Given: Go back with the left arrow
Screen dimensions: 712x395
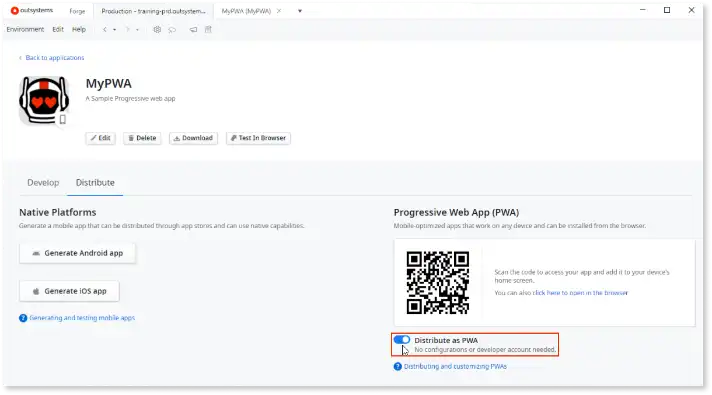Looking at the screenshot, I should (104, 30).
